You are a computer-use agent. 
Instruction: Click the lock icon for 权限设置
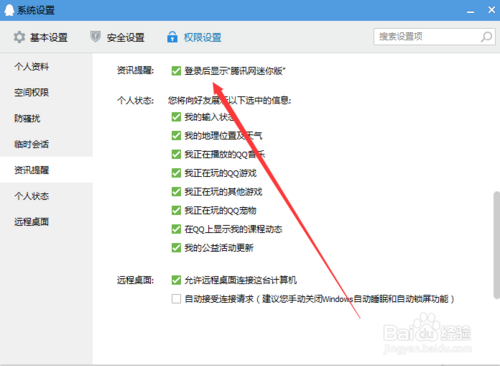click(172, 37)
